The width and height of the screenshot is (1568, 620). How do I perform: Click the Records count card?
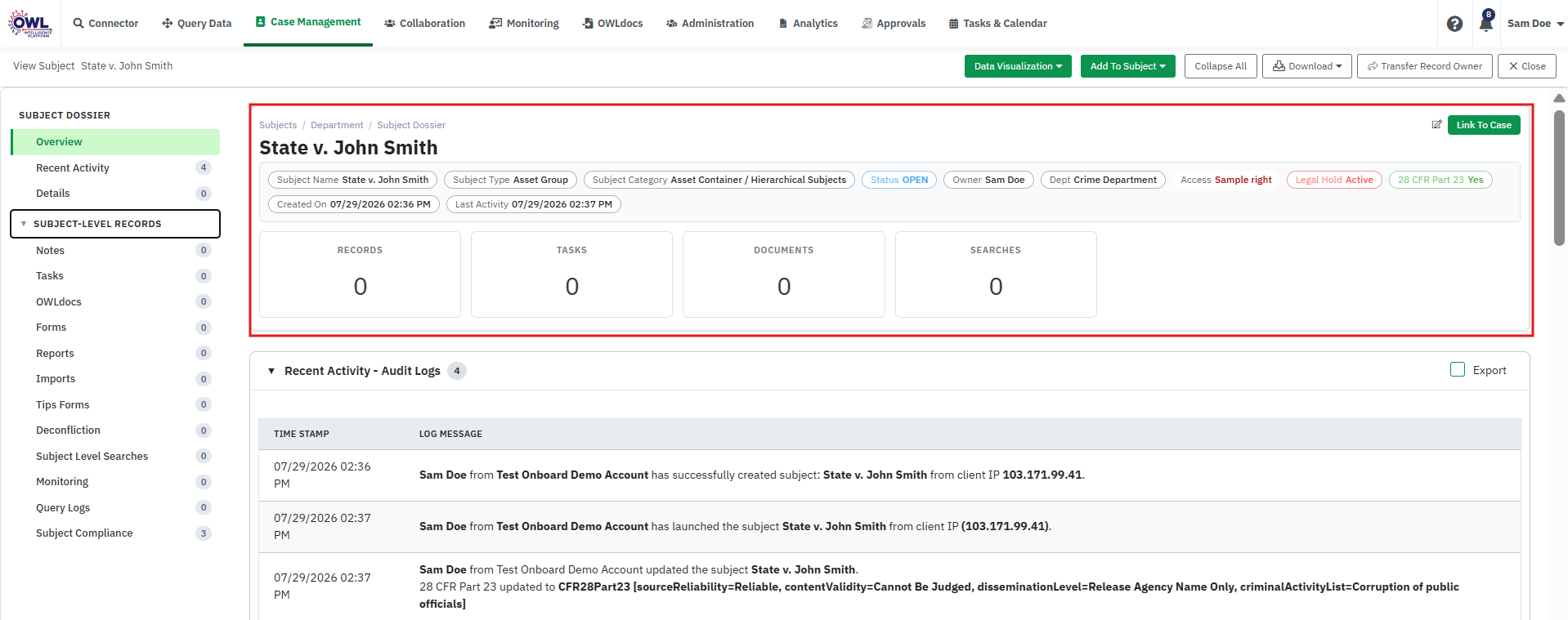click(360, 274)
